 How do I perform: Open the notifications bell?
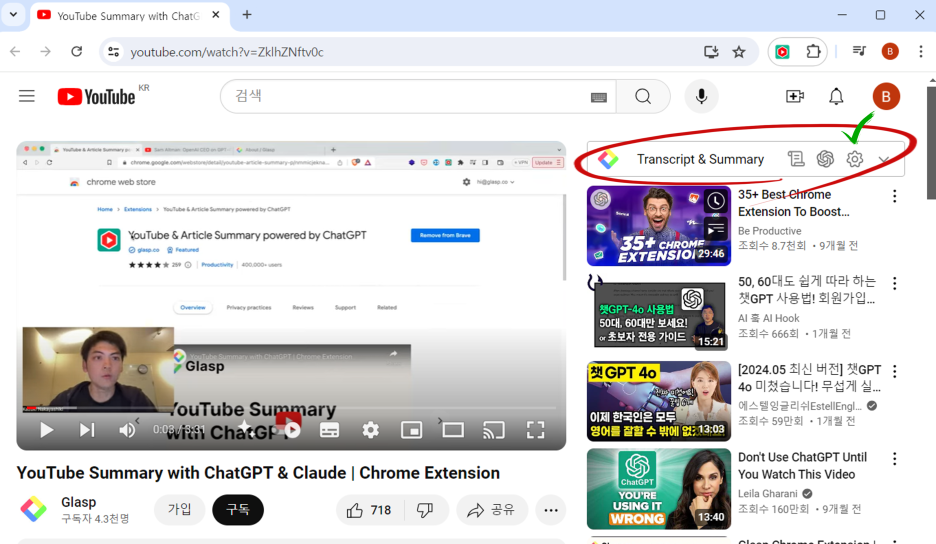click(836, 96)
